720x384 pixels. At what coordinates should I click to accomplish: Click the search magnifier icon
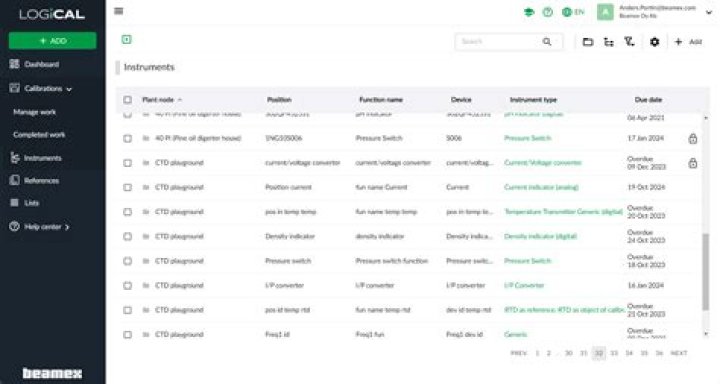547,42
